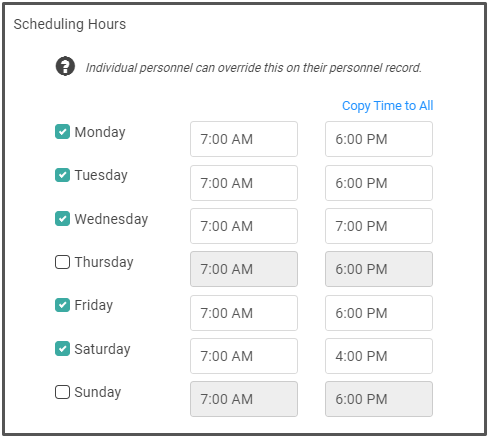Viewport: 489px width, 439px height.
Task: Open Friday start time field
Action: pos(244,313)
